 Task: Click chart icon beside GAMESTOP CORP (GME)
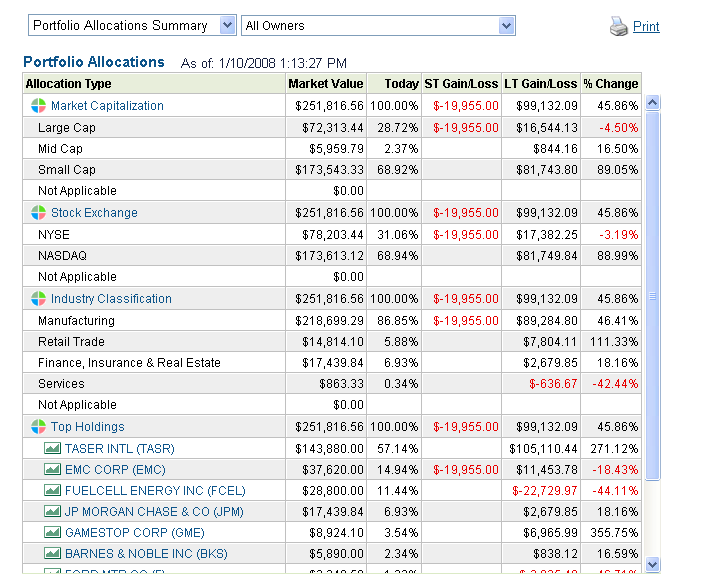[x=53, y=533]
